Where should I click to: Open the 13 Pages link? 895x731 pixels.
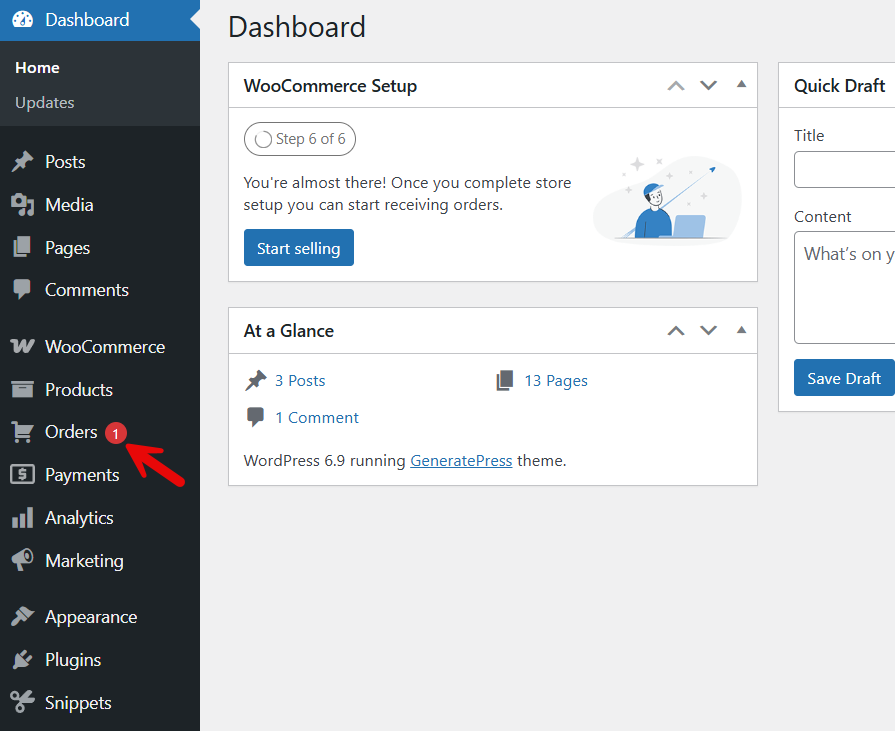(555, 381)
